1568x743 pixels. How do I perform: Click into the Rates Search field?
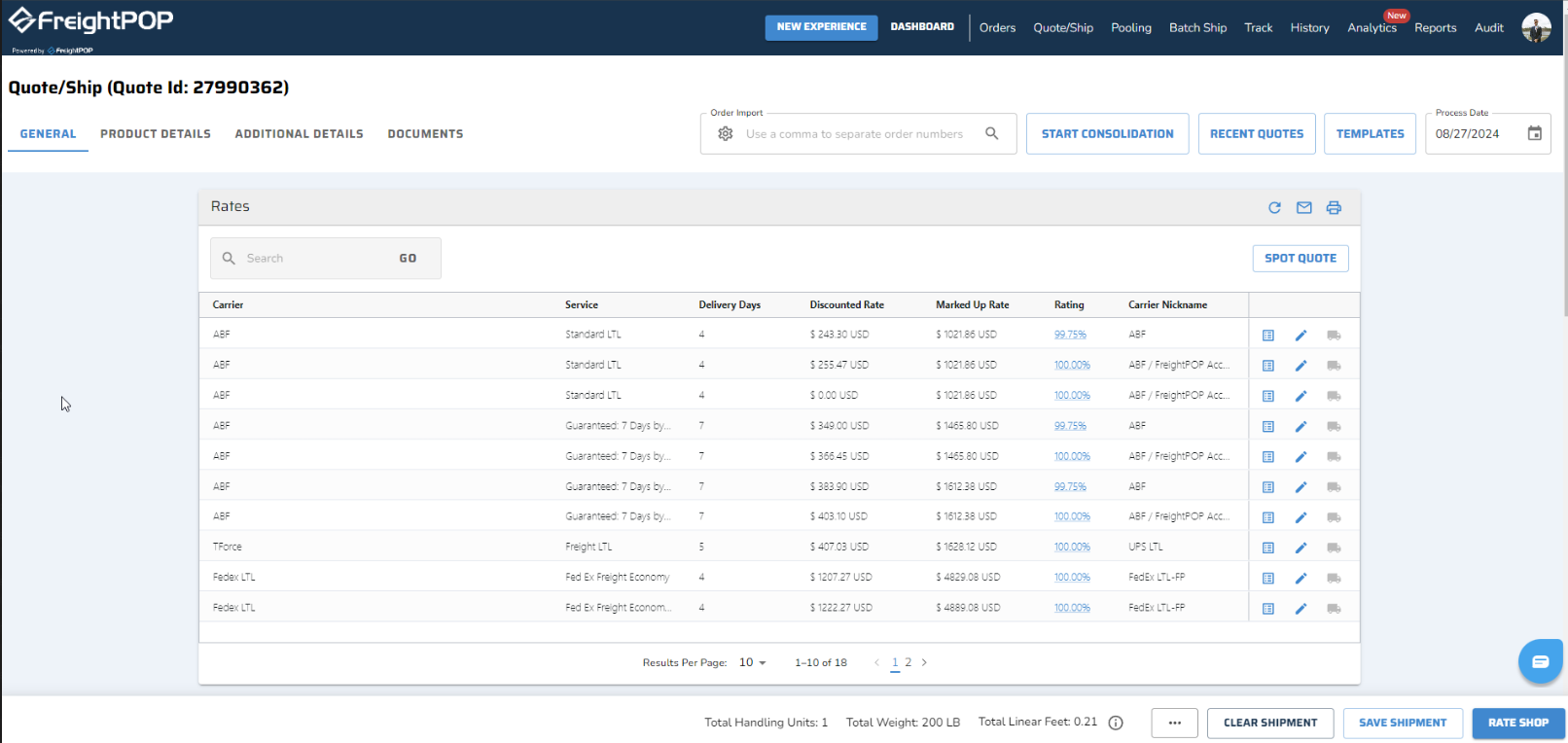click(x=313, y=259)
